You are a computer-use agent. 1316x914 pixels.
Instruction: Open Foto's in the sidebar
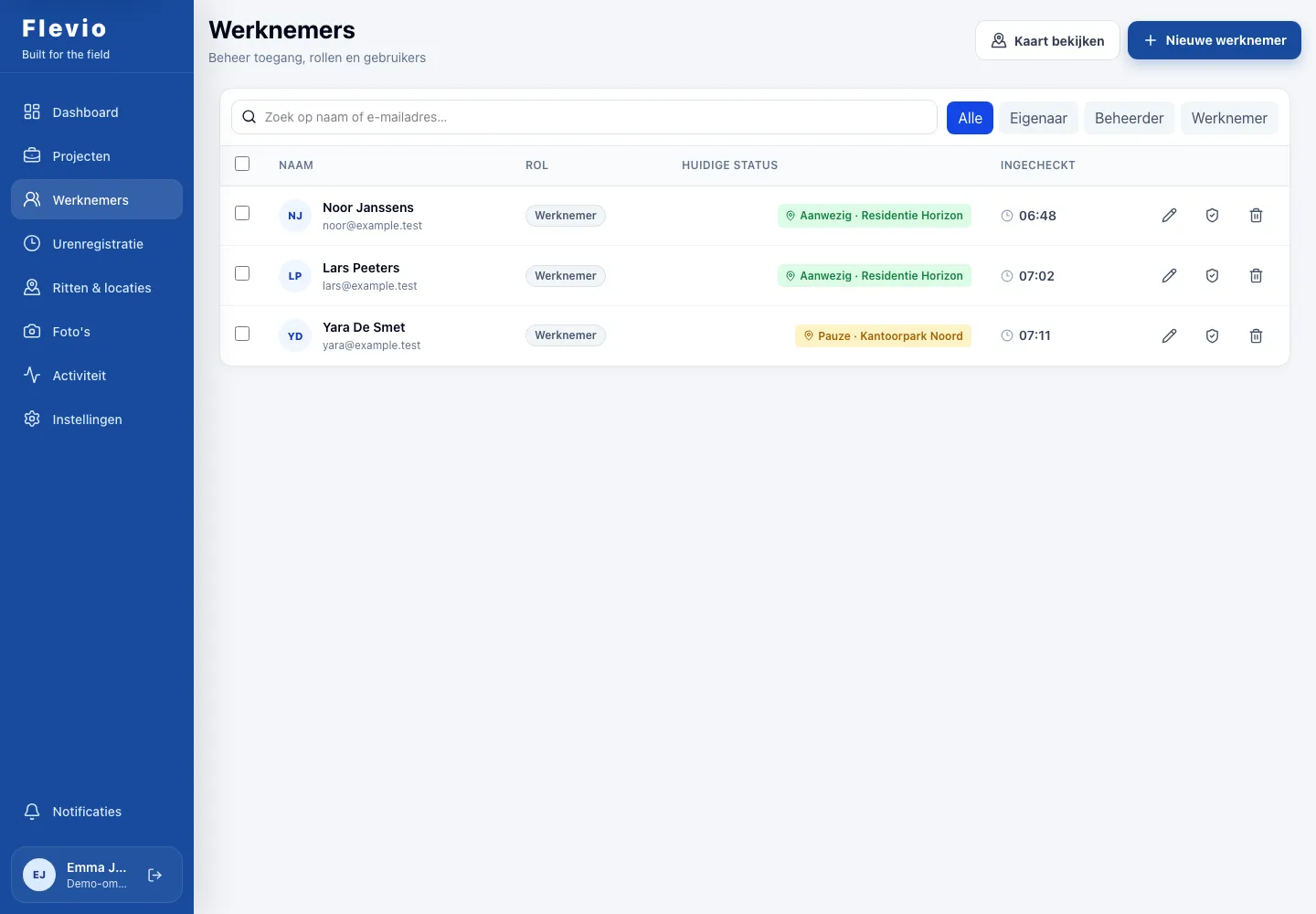(97, 331)
